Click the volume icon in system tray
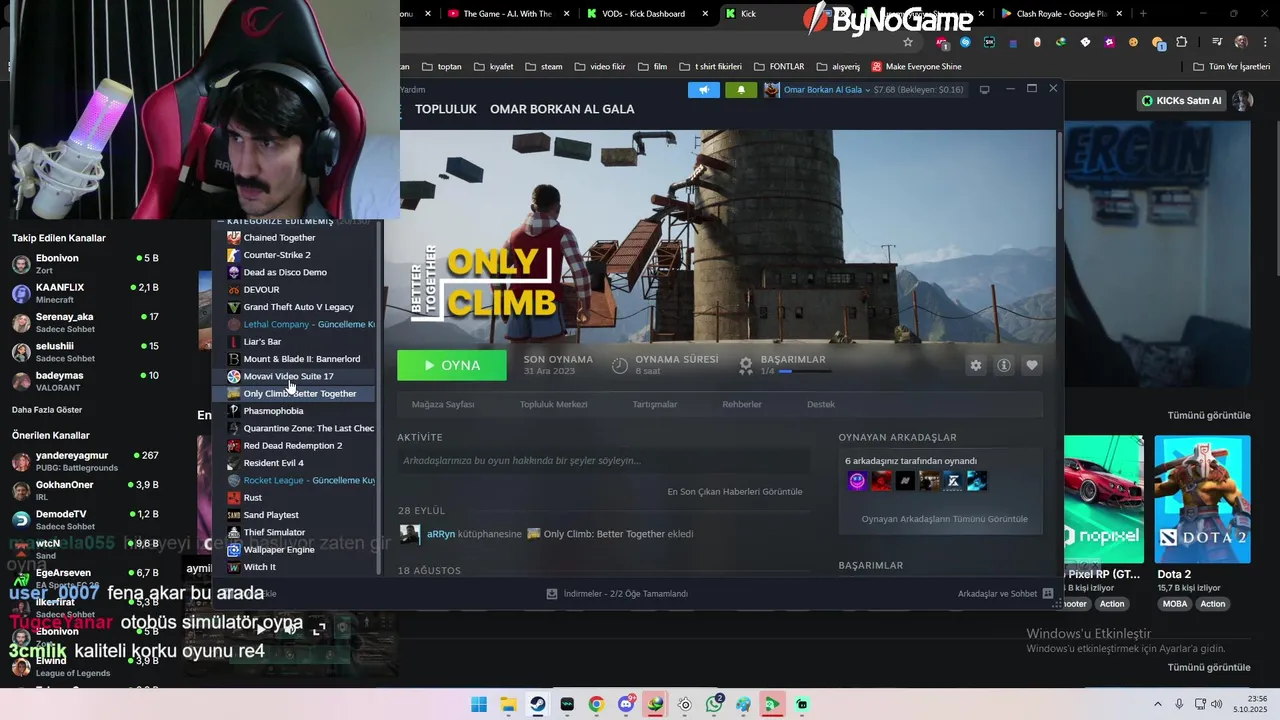 1217,704
